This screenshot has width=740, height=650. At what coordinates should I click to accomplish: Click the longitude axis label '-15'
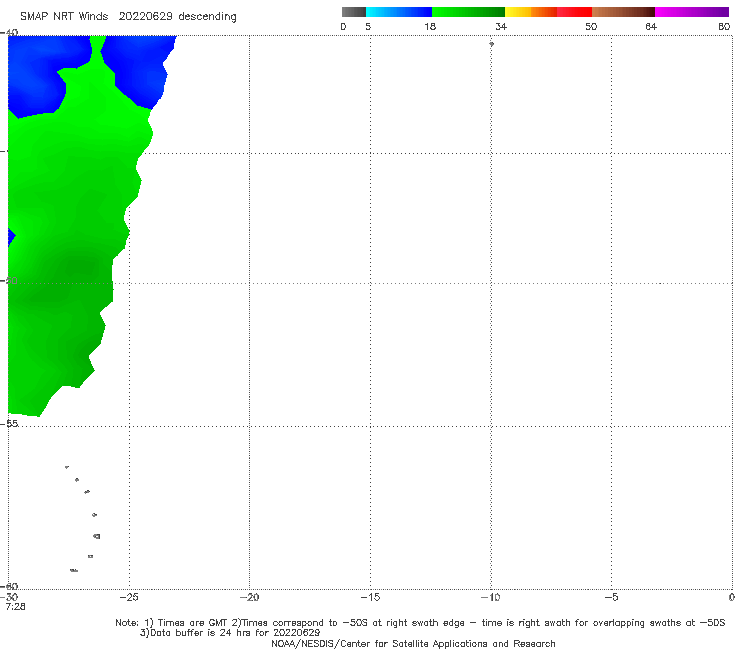coord(370,597)
